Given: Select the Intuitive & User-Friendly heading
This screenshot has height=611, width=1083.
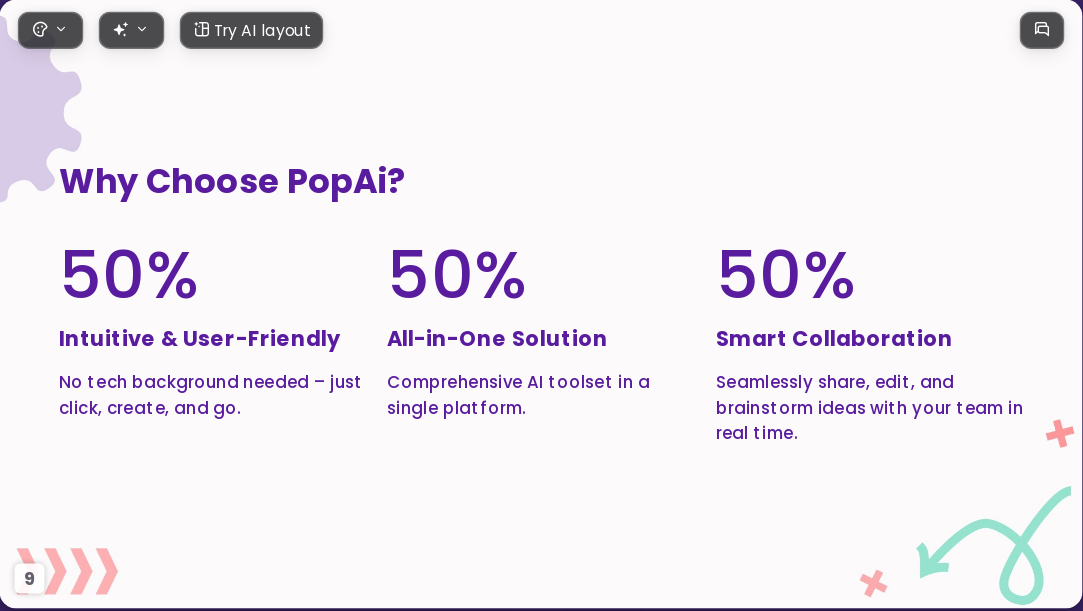Looking at the screenshot, I should pyautogui.click(x=200, y=339).
